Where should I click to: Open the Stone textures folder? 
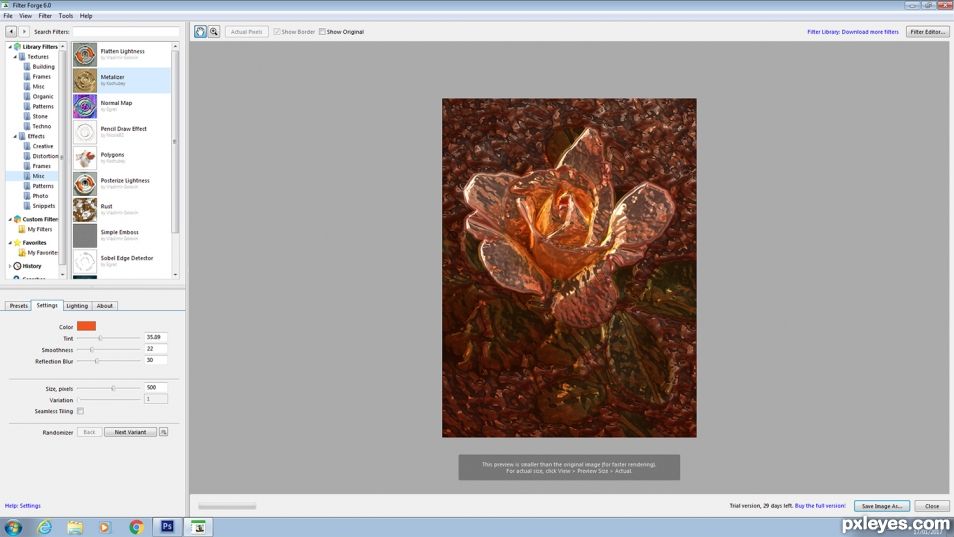[35, 116]
